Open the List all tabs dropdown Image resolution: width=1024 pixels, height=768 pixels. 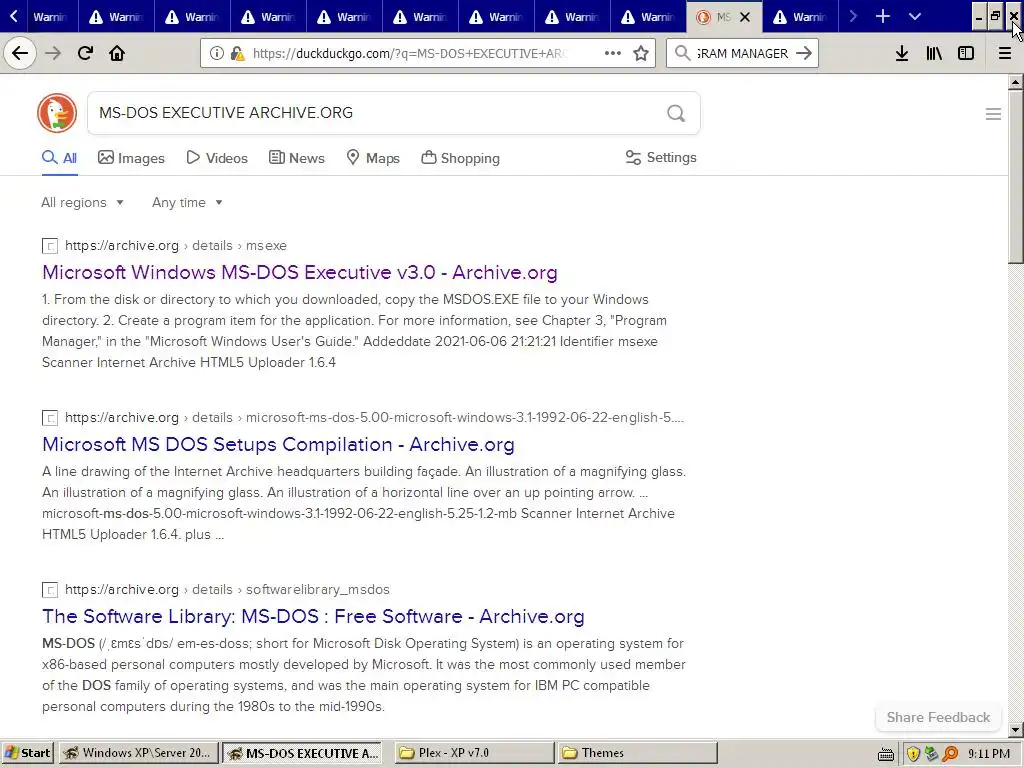[914, 16]
